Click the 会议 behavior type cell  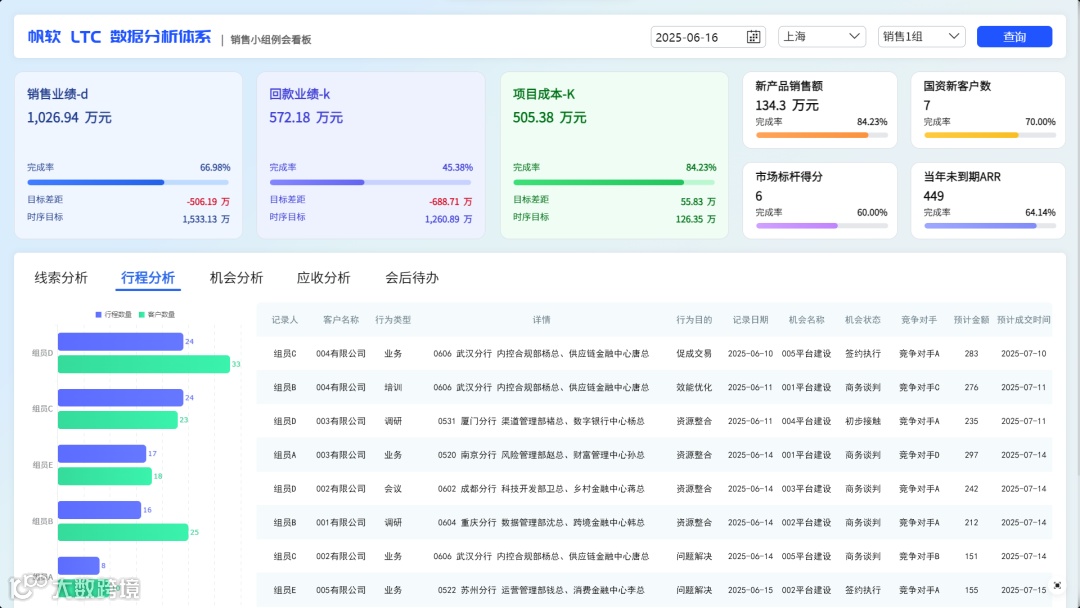click(393, 489)
